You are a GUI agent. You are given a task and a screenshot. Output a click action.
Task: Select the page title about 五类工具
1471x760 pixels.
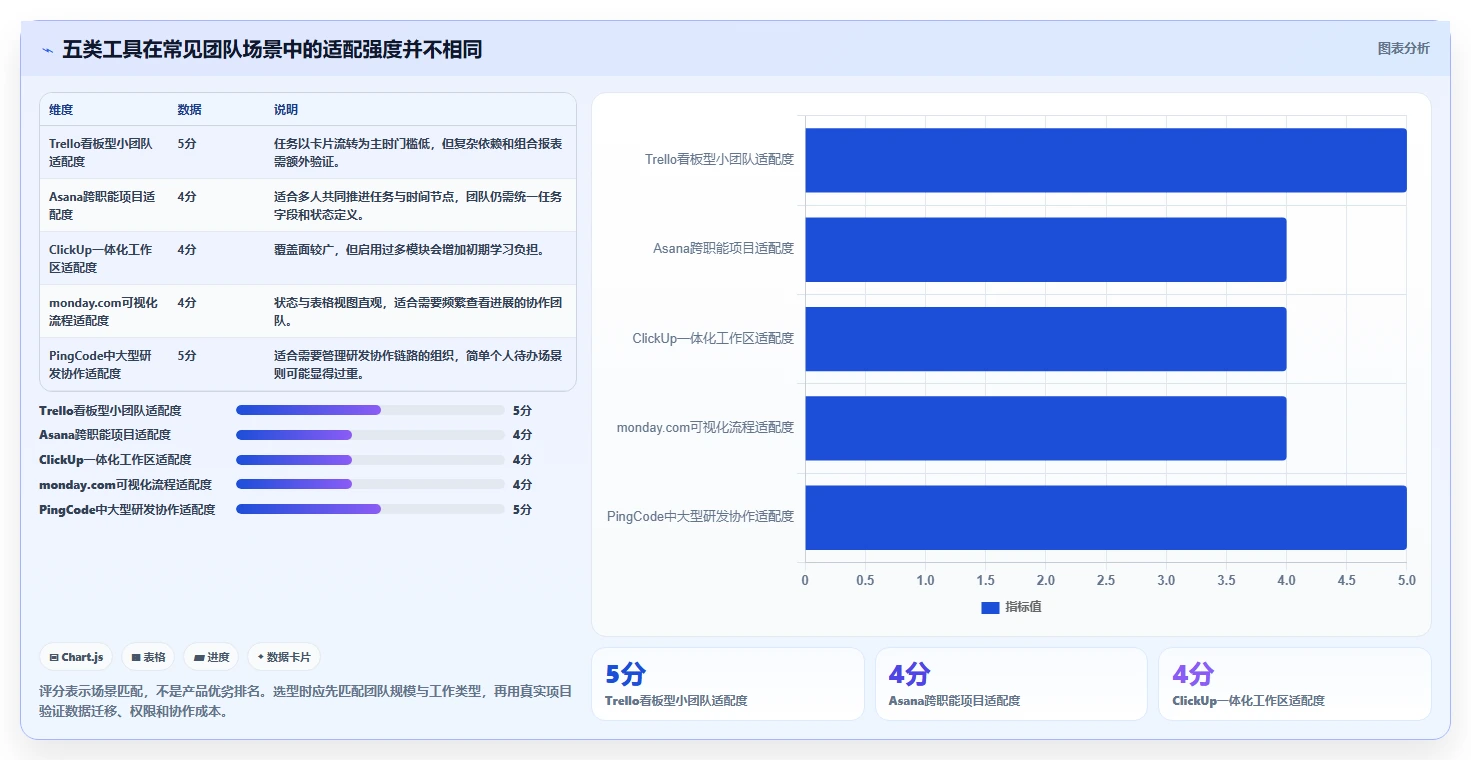(x=272, y=49)
